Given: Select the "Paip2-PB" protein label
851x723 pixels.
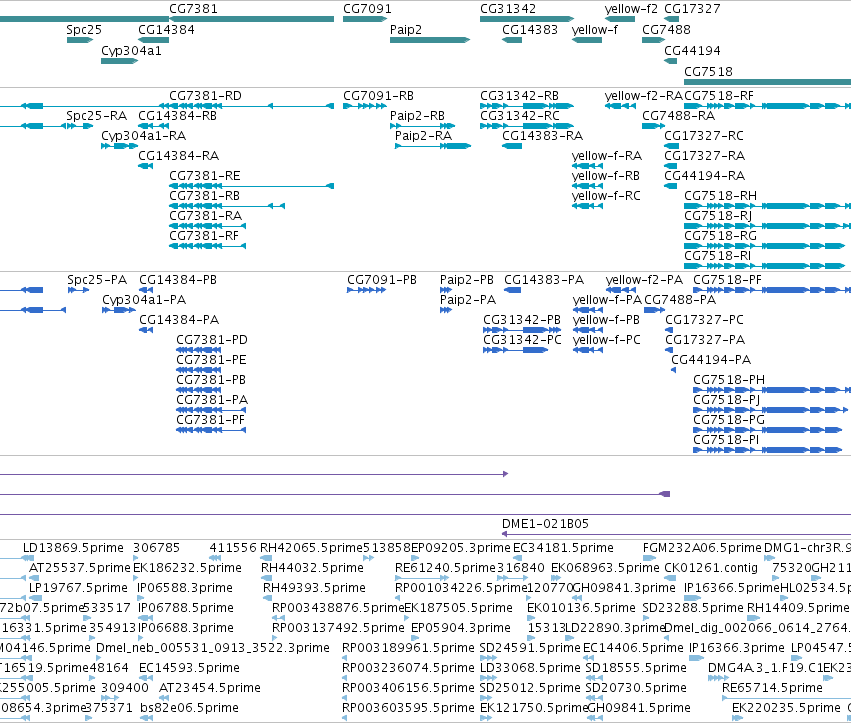Looking at the screenshot, I should click(467, 280).
